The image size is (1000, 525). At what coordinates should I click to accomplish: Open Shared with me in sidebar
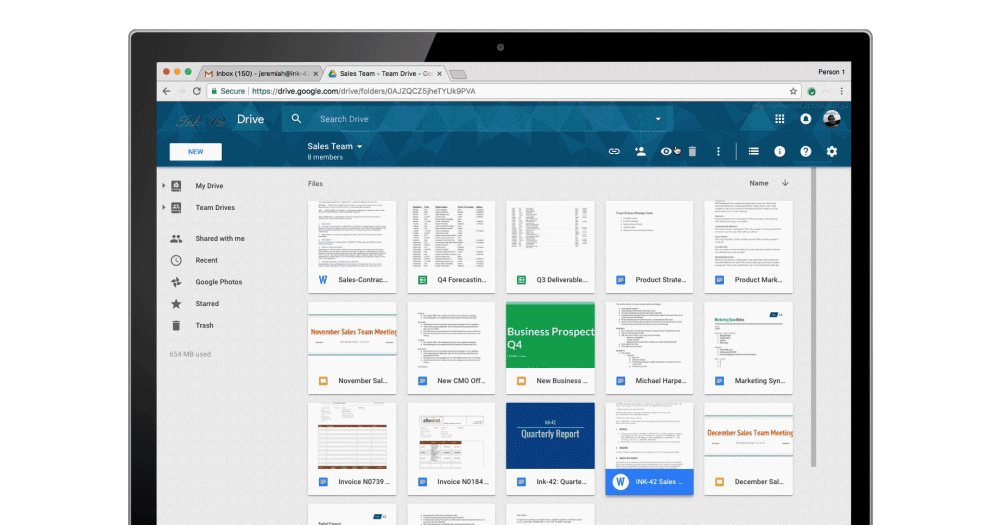click(219, 239)
